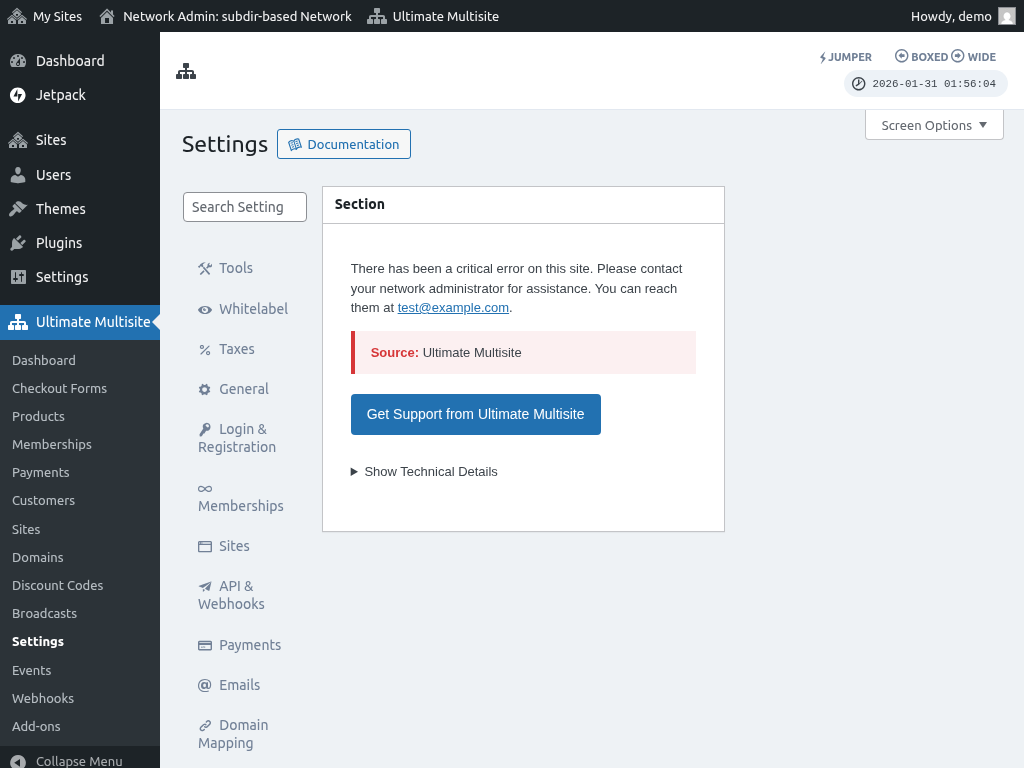Open Memberships in the left admin submenu

52,445
